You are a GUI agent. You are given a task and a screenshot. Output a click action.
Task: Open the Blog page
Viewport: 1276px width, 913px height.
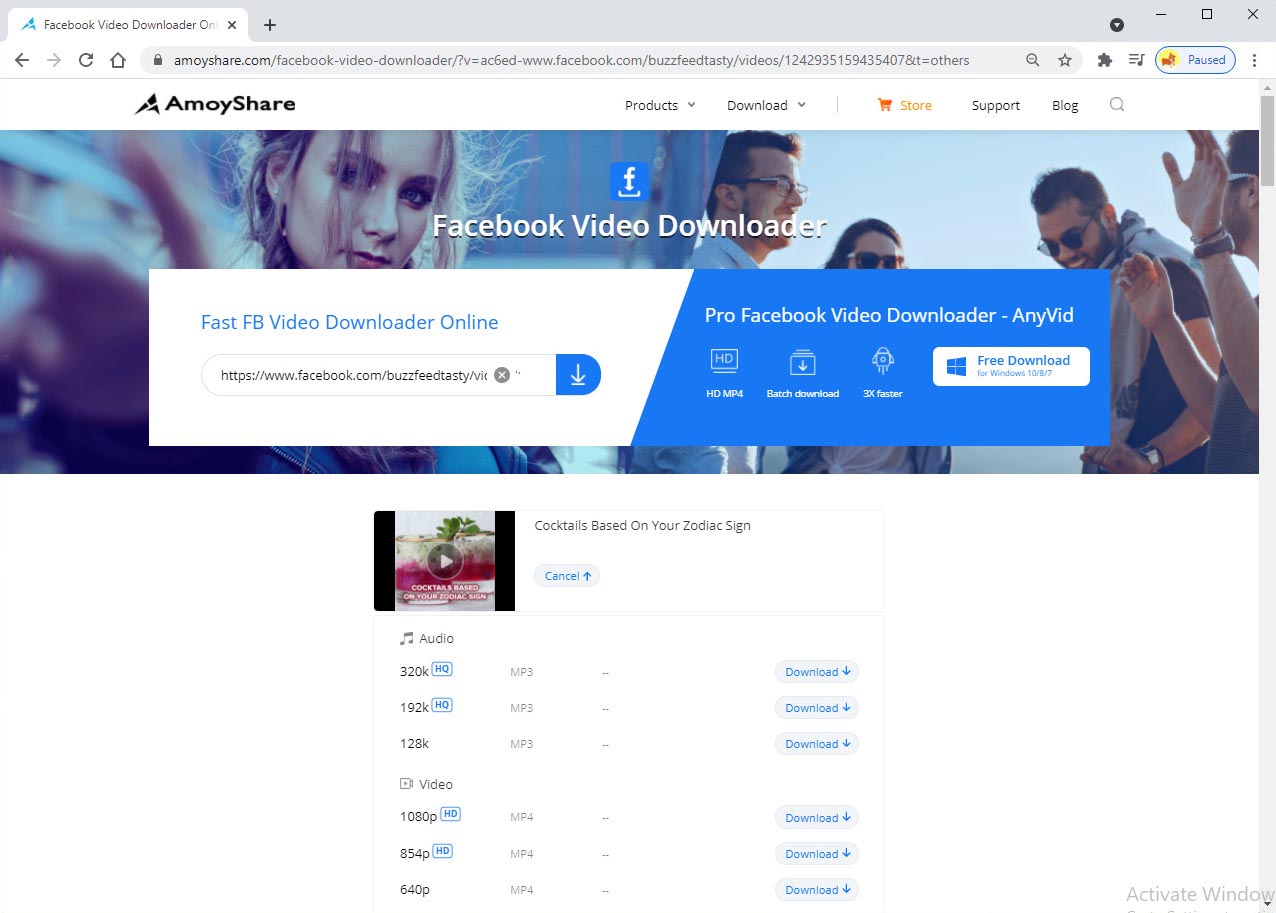[1065, 105]
